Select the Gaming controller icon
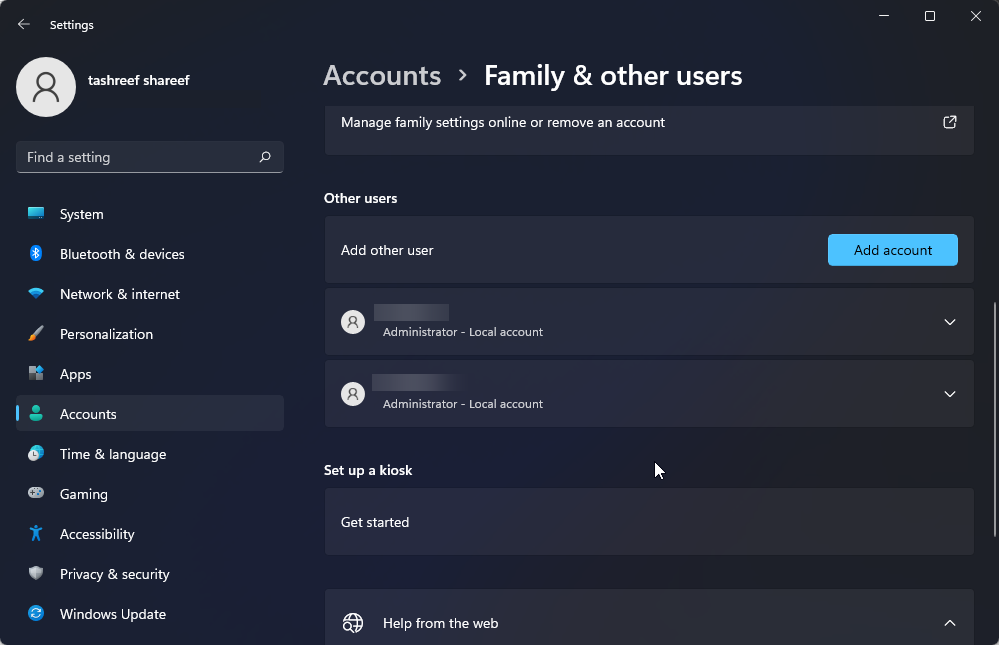Viewport: 999px width, 645px height. click(x=36, y=494)
